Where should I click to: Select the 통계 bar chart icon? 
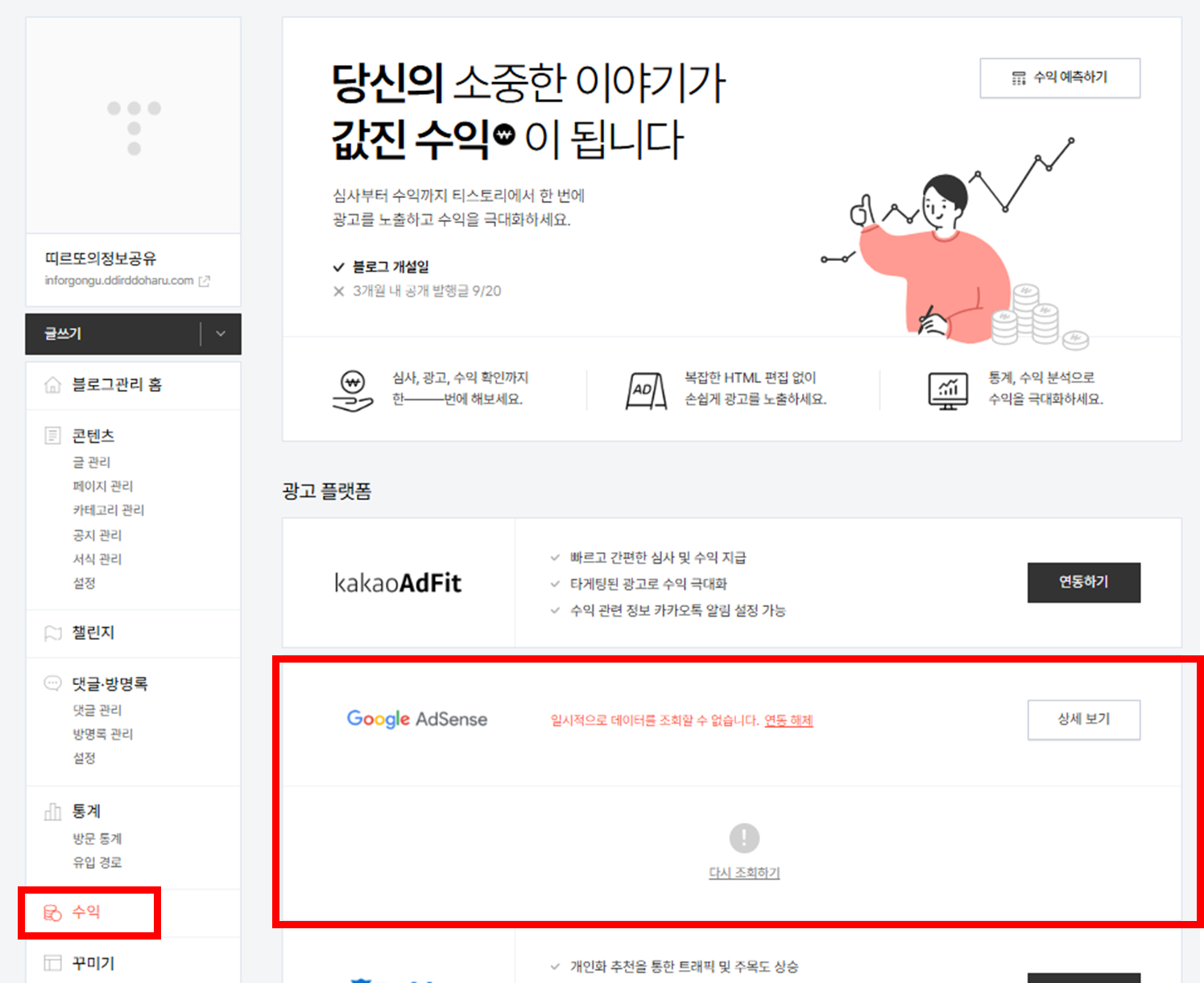(52, 812)
